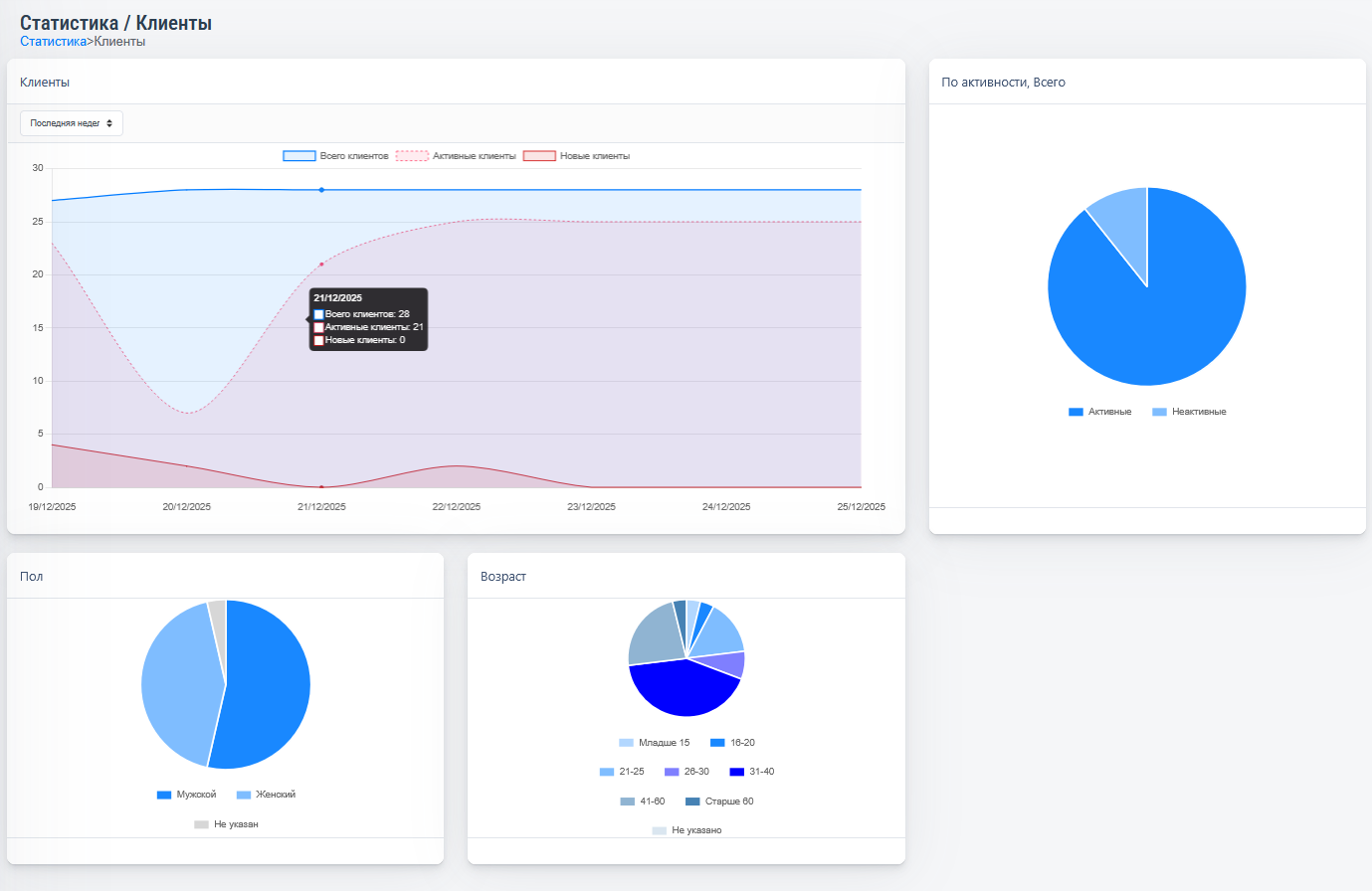Toggle "Женский" legend item in gender chart
Viewport: 1372px width, 891px height.
(266, 795)
